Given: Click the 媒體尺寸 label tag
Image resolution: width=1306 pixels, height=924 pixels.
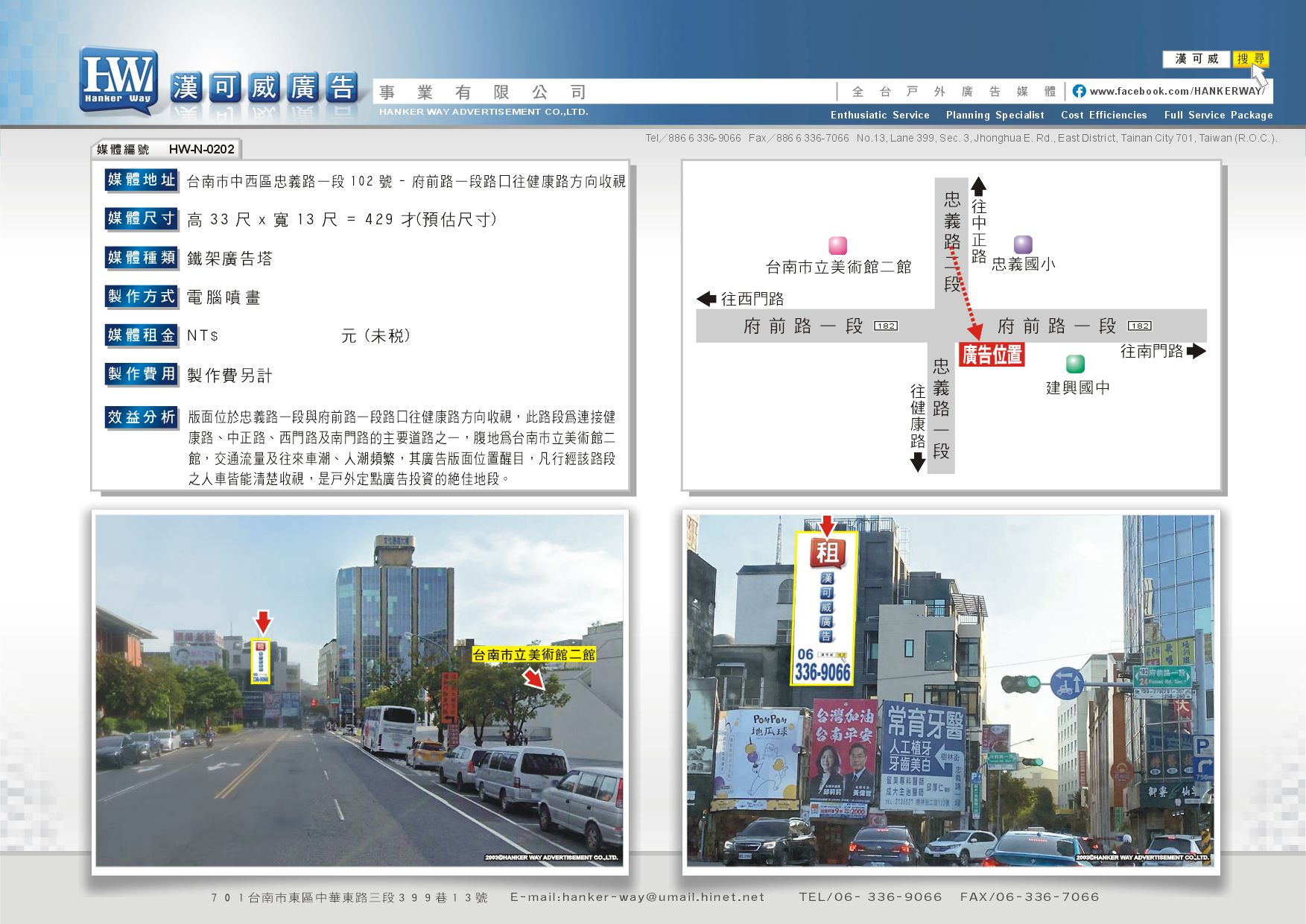Looking at the screenshot, I should coord(141,218).
